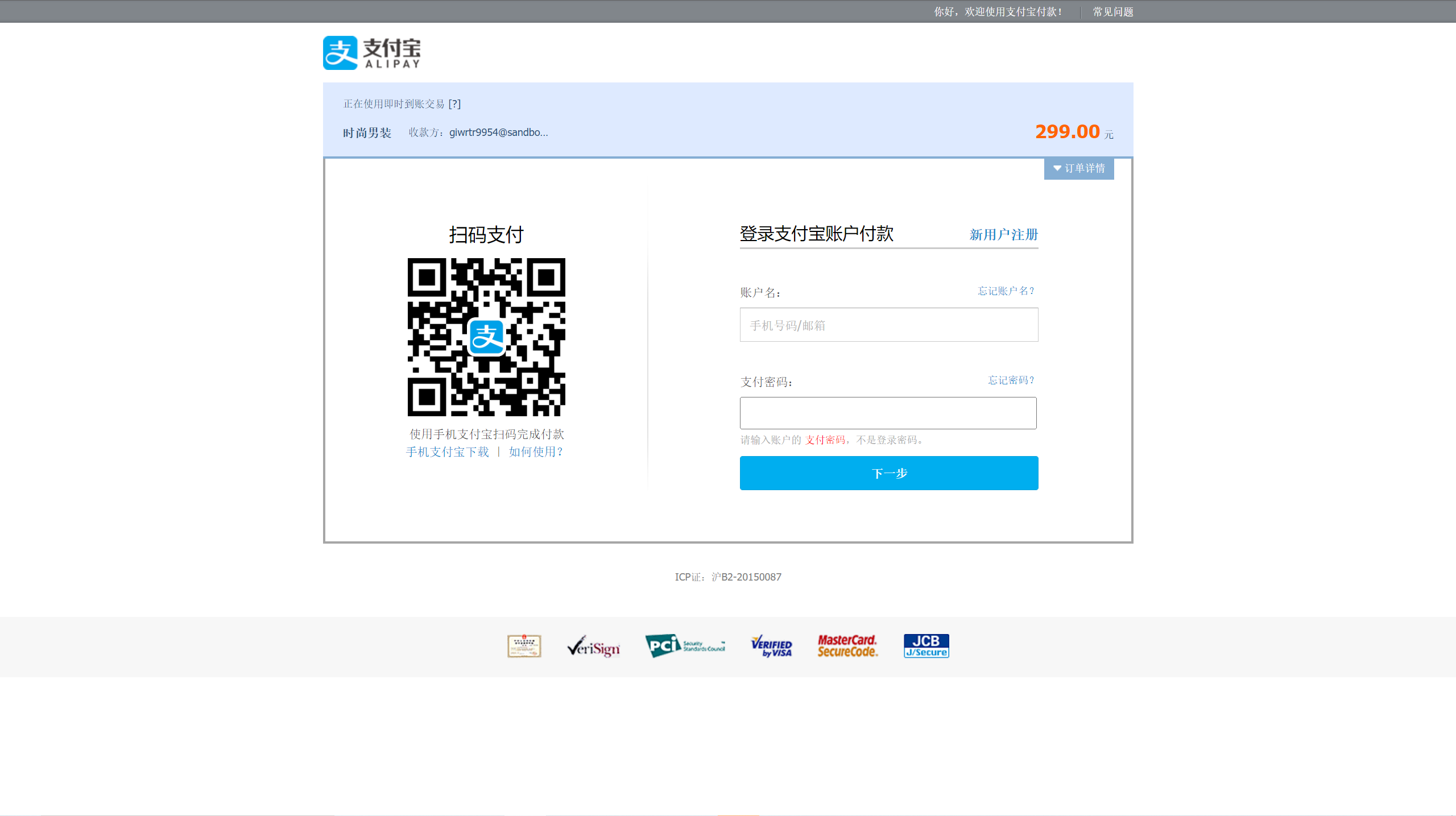Open the 手机支付宝下载 download link
The width and height of the screenshot is (1456, 816).
[447, 452]
